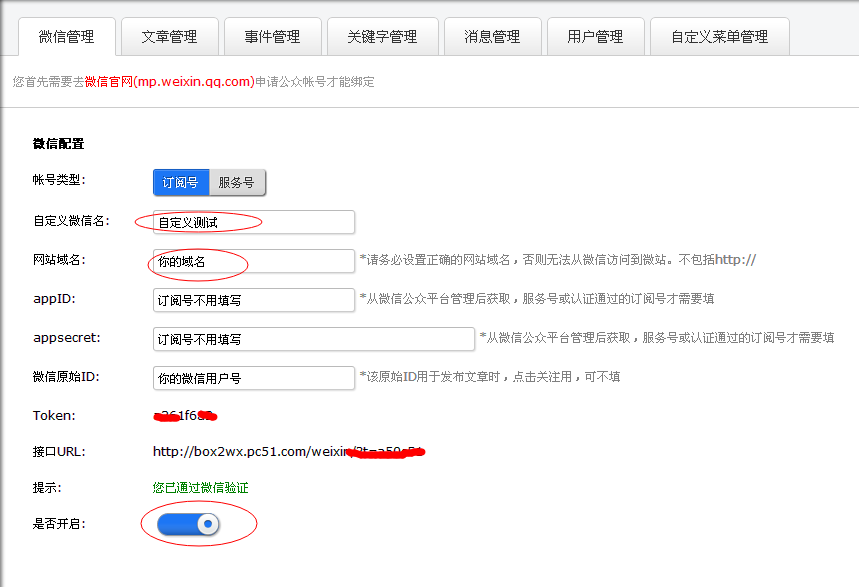The image size is (859, 587).
Task: Click the Token value text
Action: point(185,416)
